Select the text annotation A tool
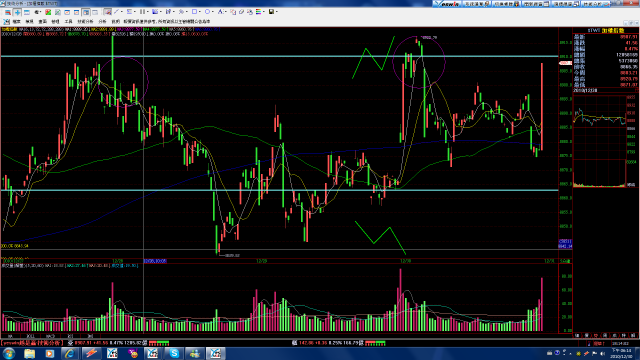The height and width of the screenshot is (360, 640). (x=220, y=12)
